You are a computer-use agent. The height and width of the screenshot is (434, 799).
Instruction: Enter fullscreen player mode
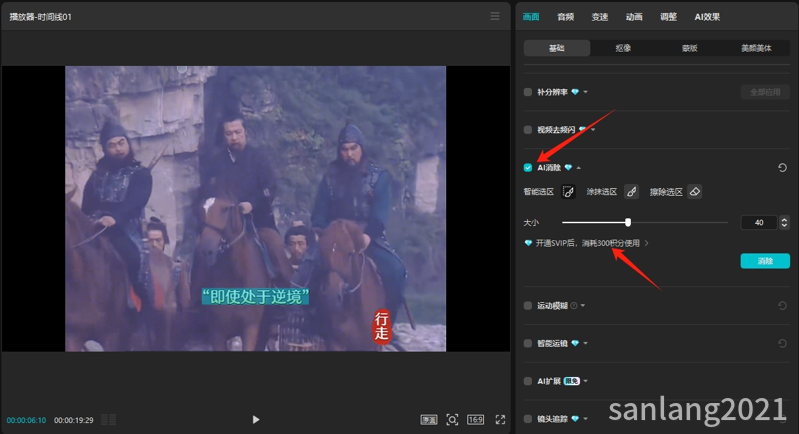tap(500, 420)
